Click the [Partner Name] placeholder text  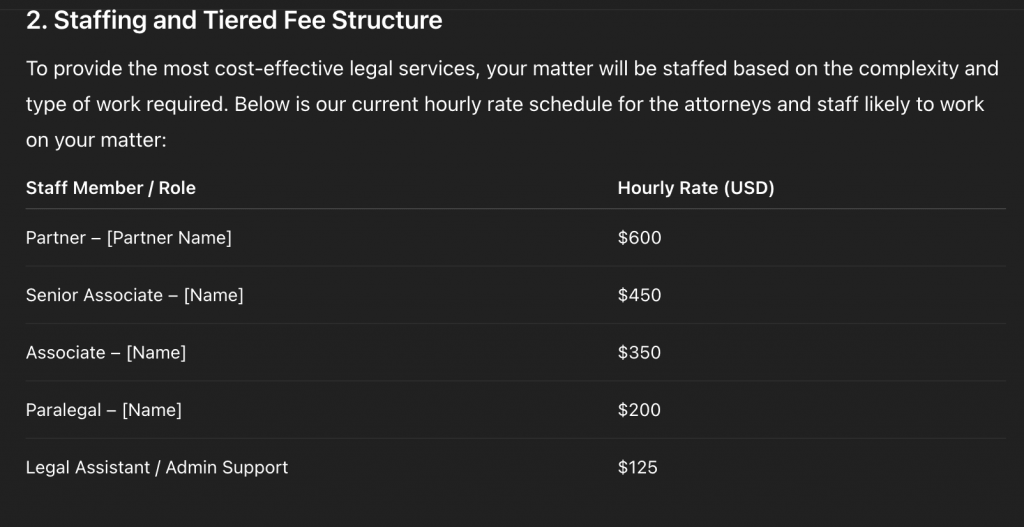tap(169, 238)
